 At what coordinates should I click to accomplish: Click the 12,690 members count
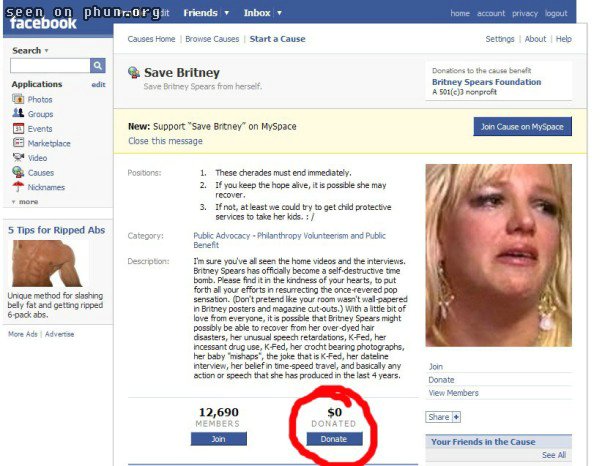point(218,412)
